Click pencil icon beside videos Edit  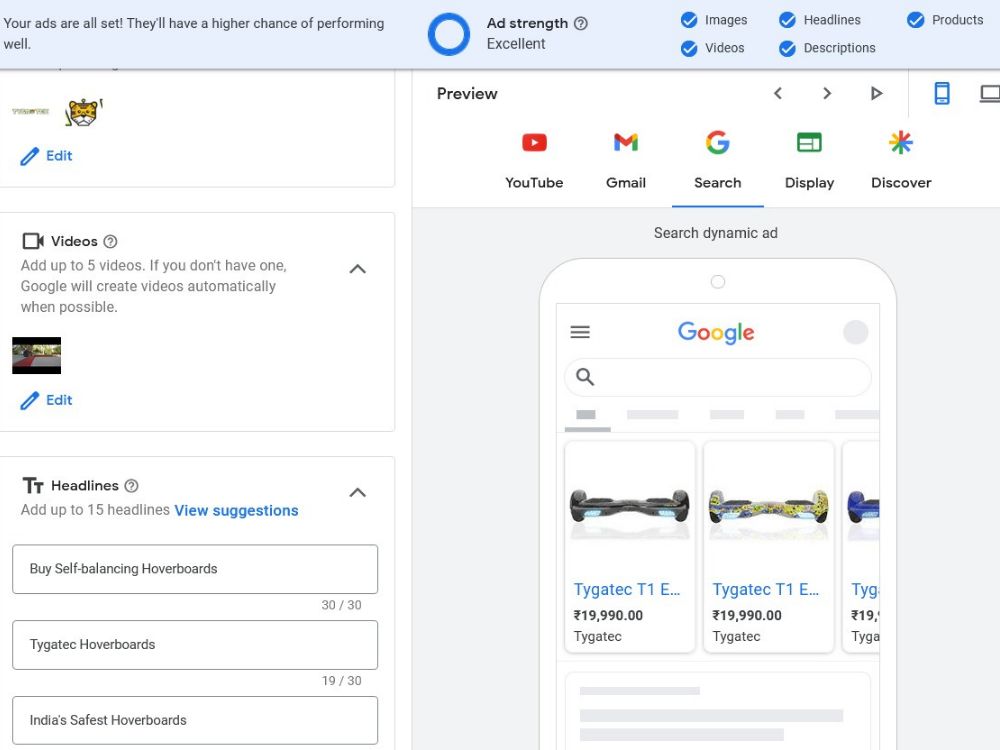tap(29, 401)
